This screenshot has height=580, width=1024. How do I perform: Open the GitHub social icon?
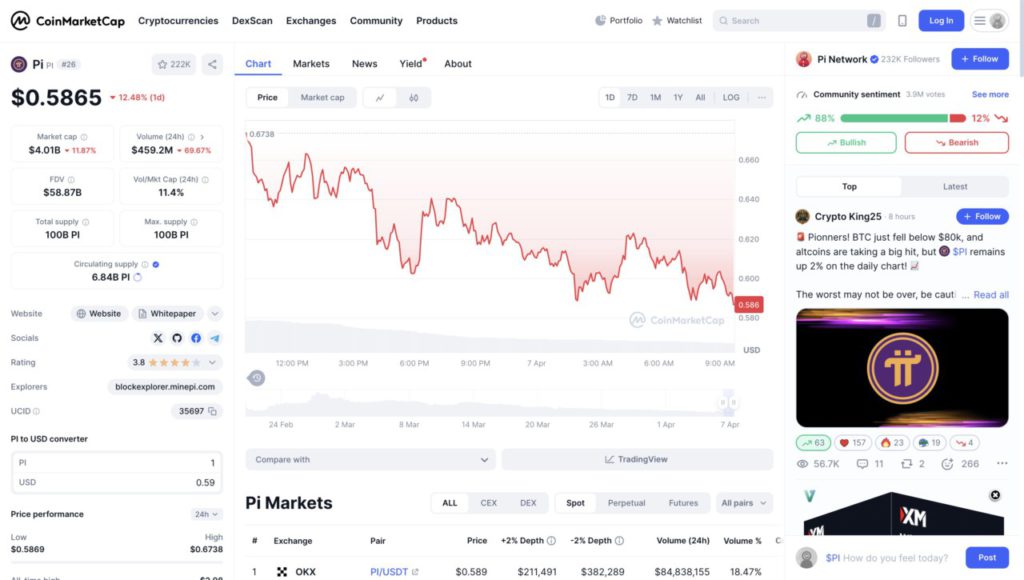[177, 338]
